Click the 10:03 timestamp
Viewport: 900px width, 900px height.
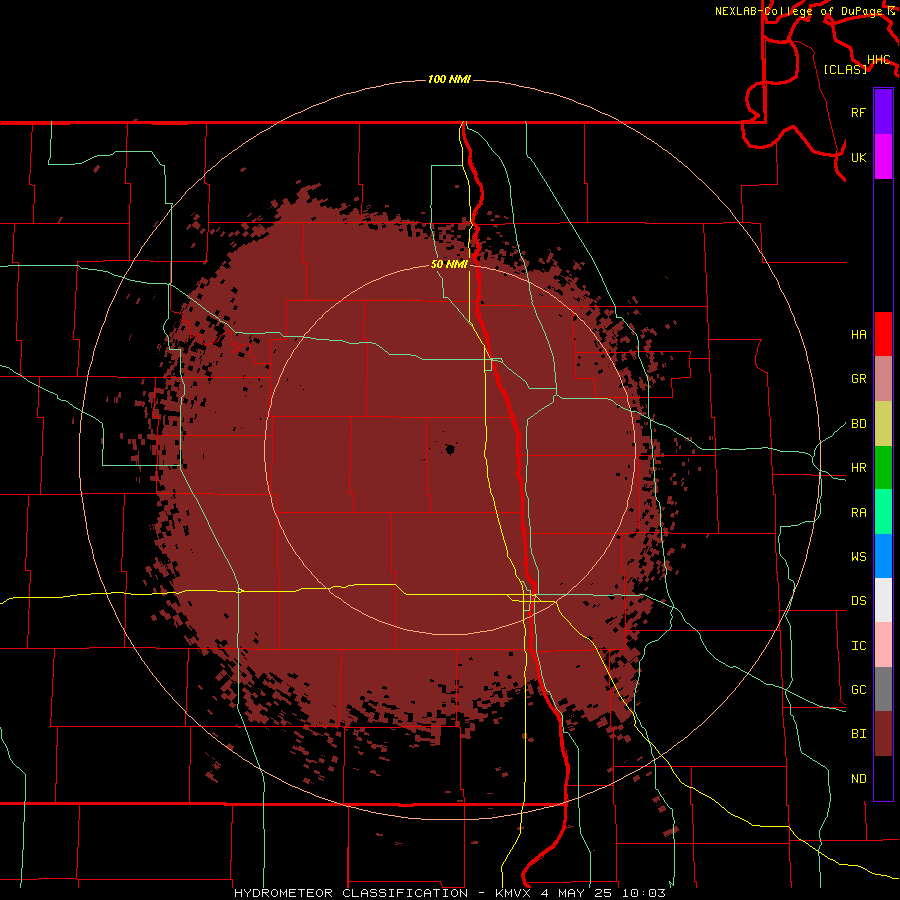644,893
